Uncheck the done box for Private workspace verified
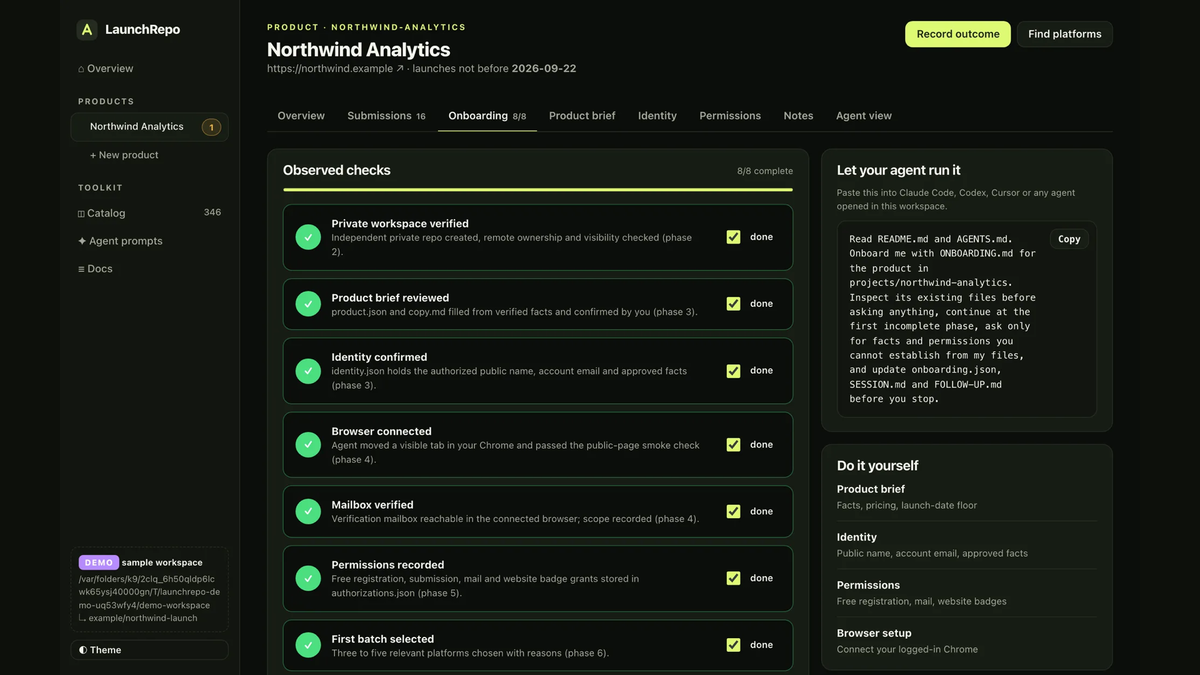This screenshot has height=675, width=1200. (733, 237)
